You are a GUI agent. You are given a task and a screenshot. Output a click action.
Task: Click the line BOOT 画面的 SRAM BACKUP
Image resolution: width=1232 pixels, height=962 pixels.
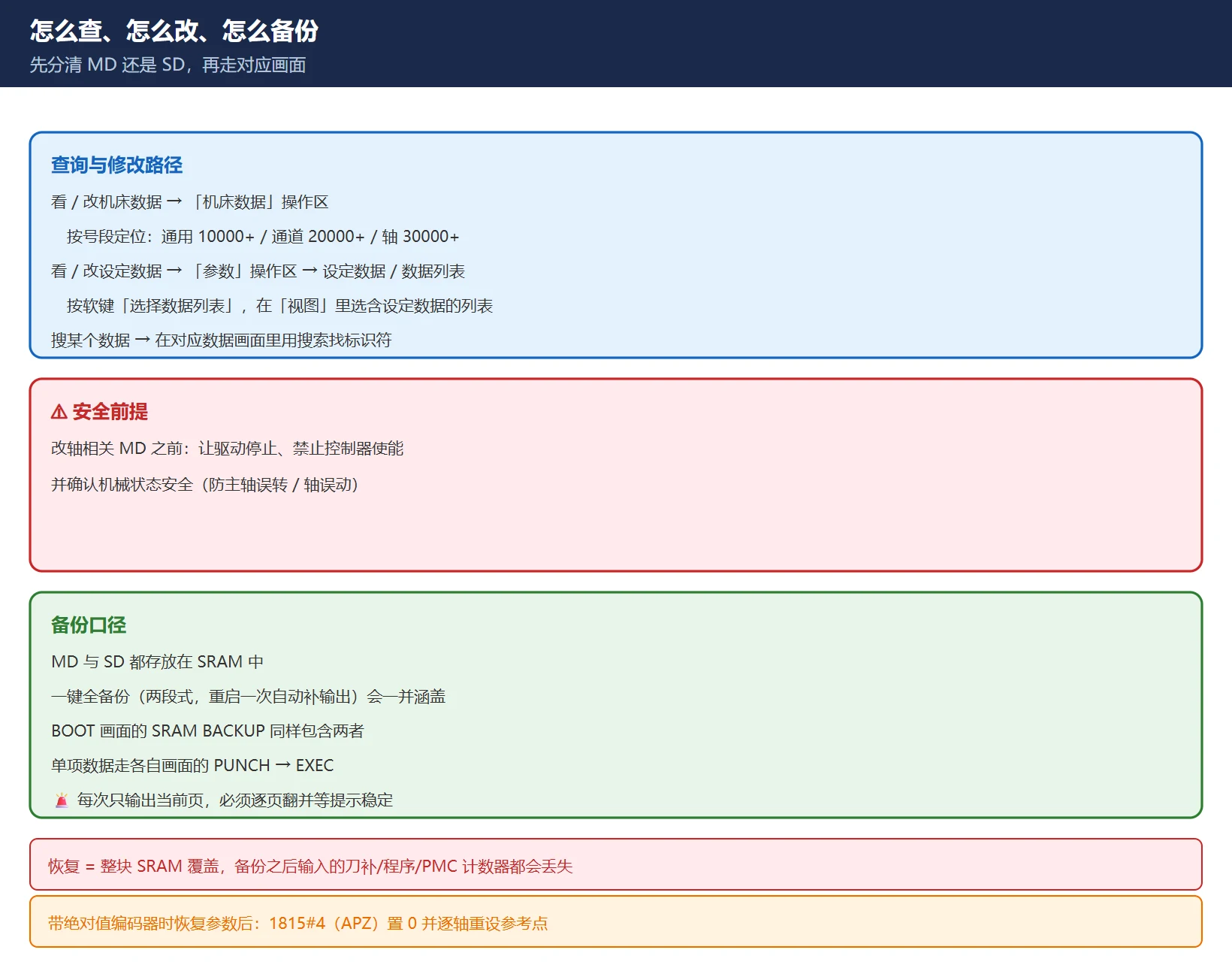[207, 731]
